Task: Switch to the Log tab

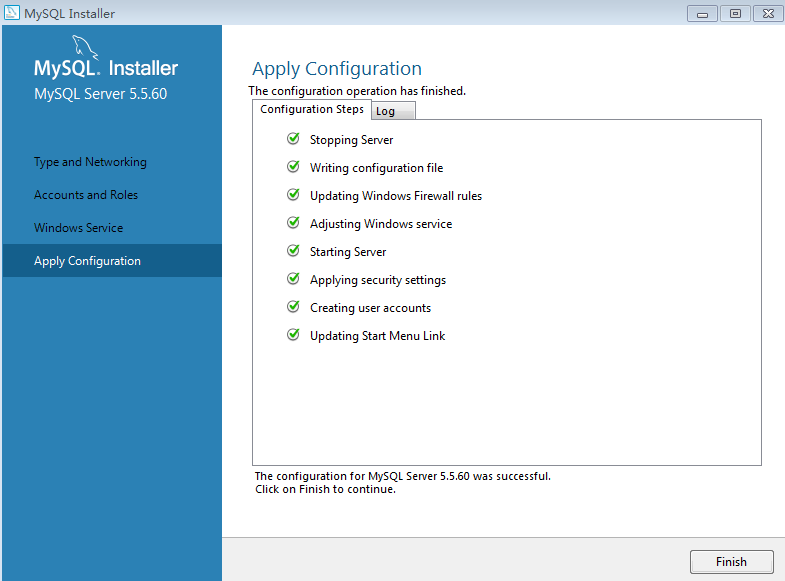Action: point(394,111)
